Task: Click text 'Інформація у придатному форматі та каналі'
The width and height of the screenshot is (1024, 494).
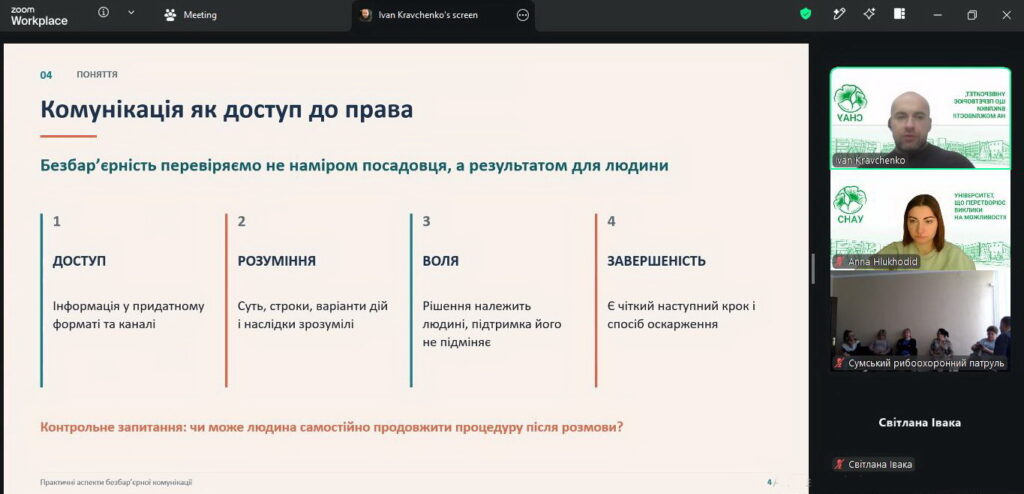Action: click(129, 315)
